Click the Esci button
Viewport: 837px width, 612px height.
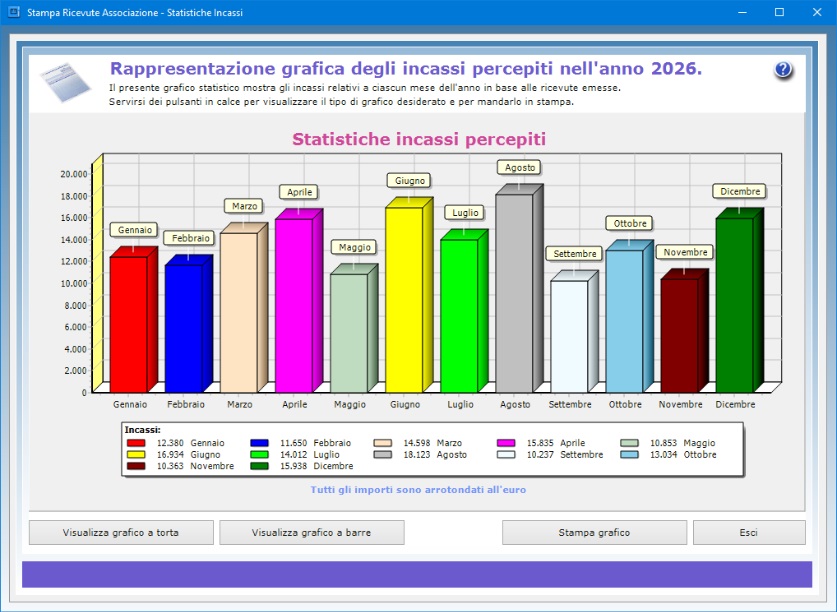[749, 532]
